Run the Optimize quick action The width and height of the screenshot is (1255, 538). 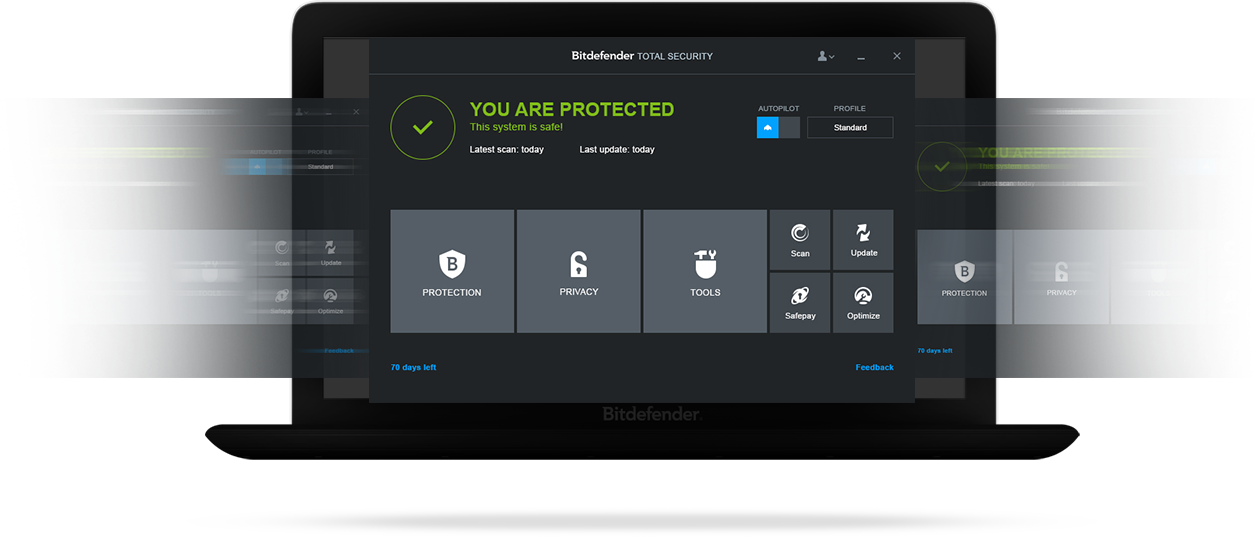click(863, 303)
